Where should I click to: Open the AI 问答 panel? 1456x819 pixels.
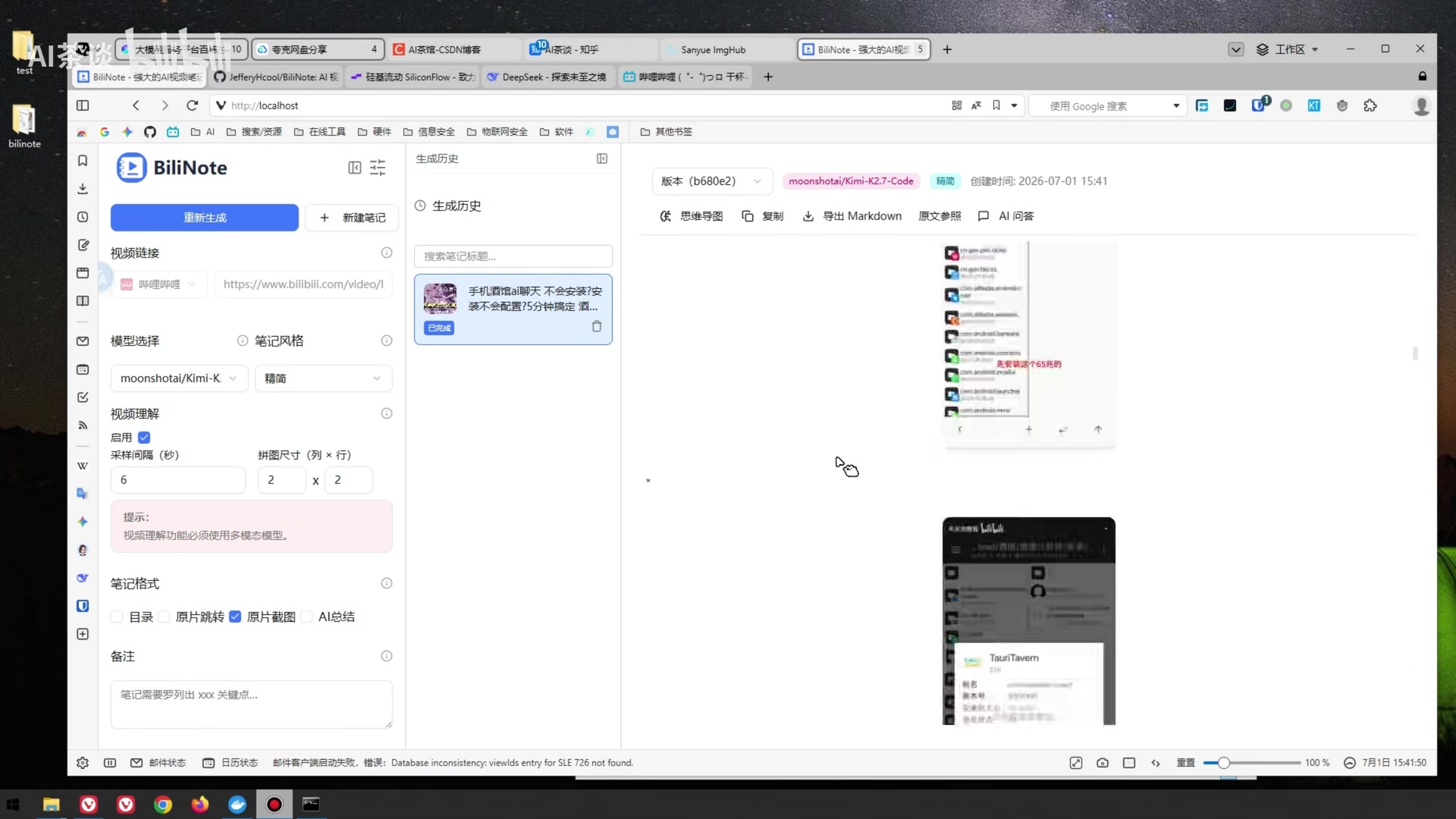tap(1006, 216)
